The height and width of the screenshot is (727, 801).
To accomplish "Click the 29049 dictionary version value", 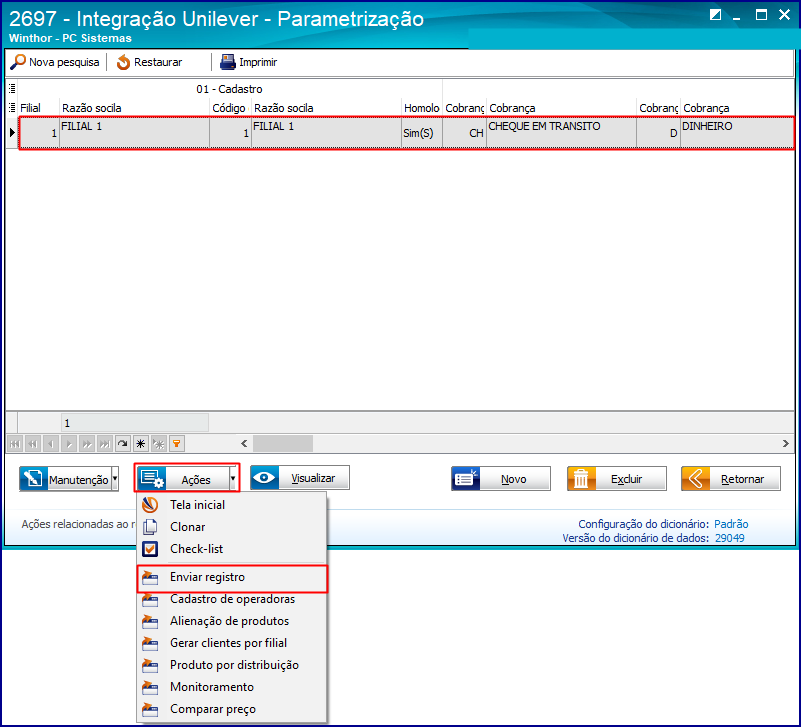I will click(729, 538).
